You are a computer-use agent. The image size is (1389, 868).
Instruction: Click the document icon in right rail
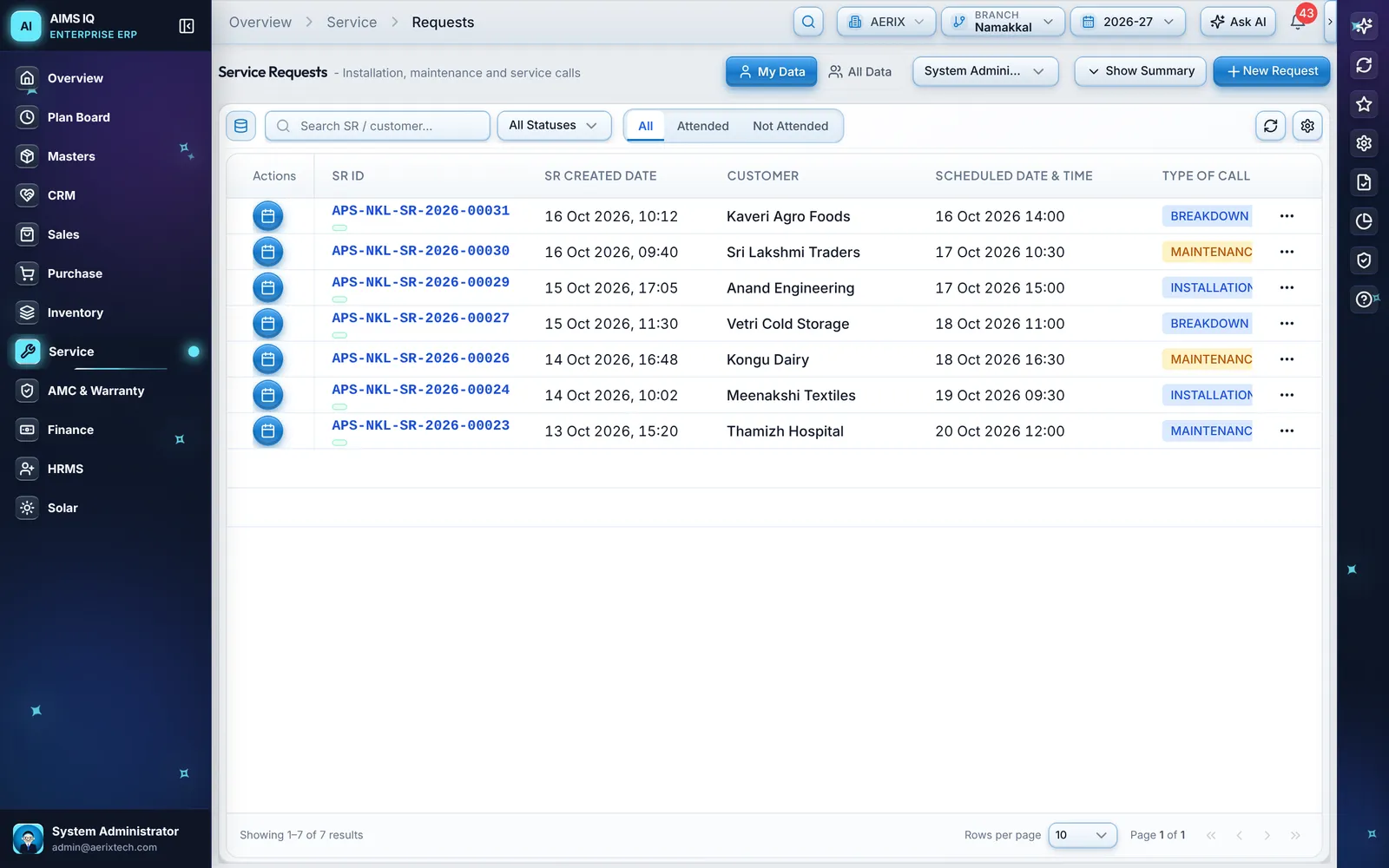click(1364, 182)
